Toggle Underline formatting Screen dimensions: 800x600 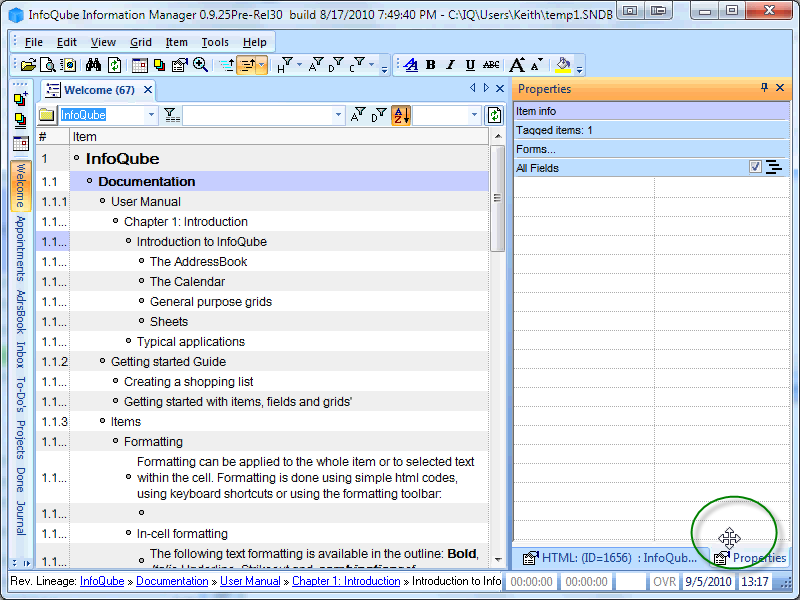(x=470, y=65)
